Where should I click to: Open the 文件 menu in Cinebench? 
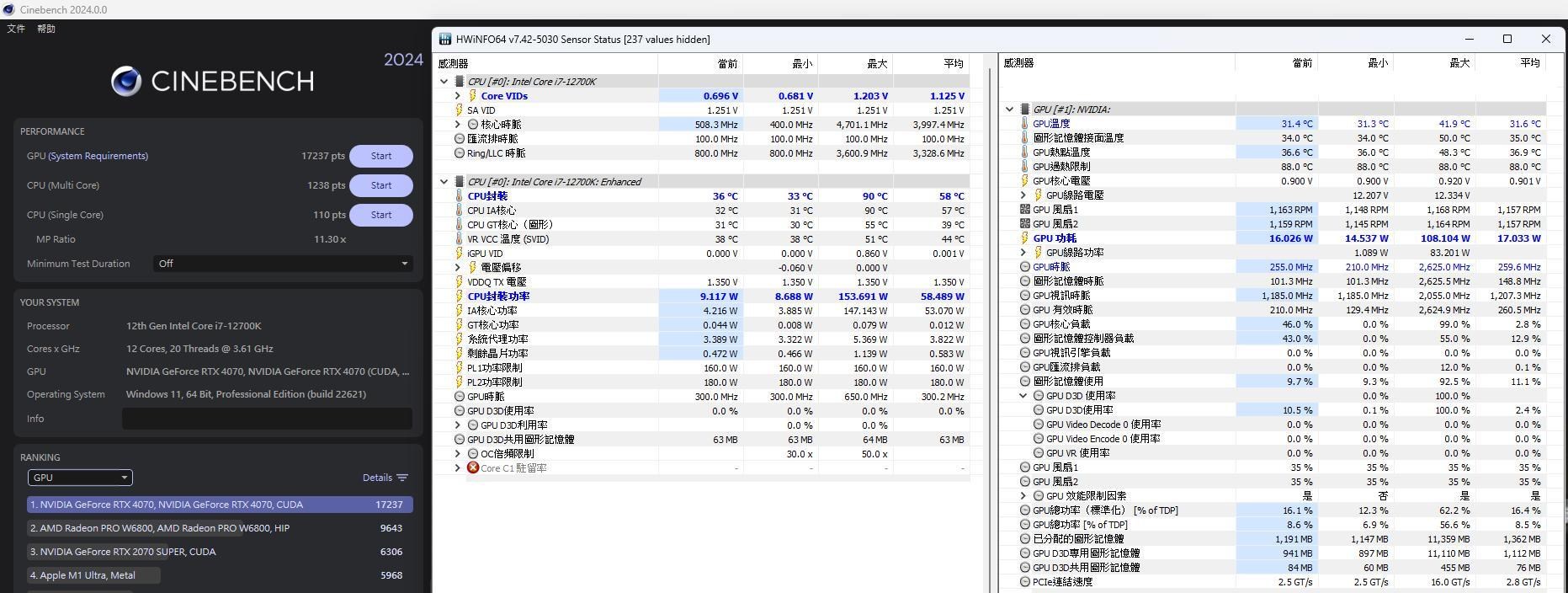tap(16, 29)
